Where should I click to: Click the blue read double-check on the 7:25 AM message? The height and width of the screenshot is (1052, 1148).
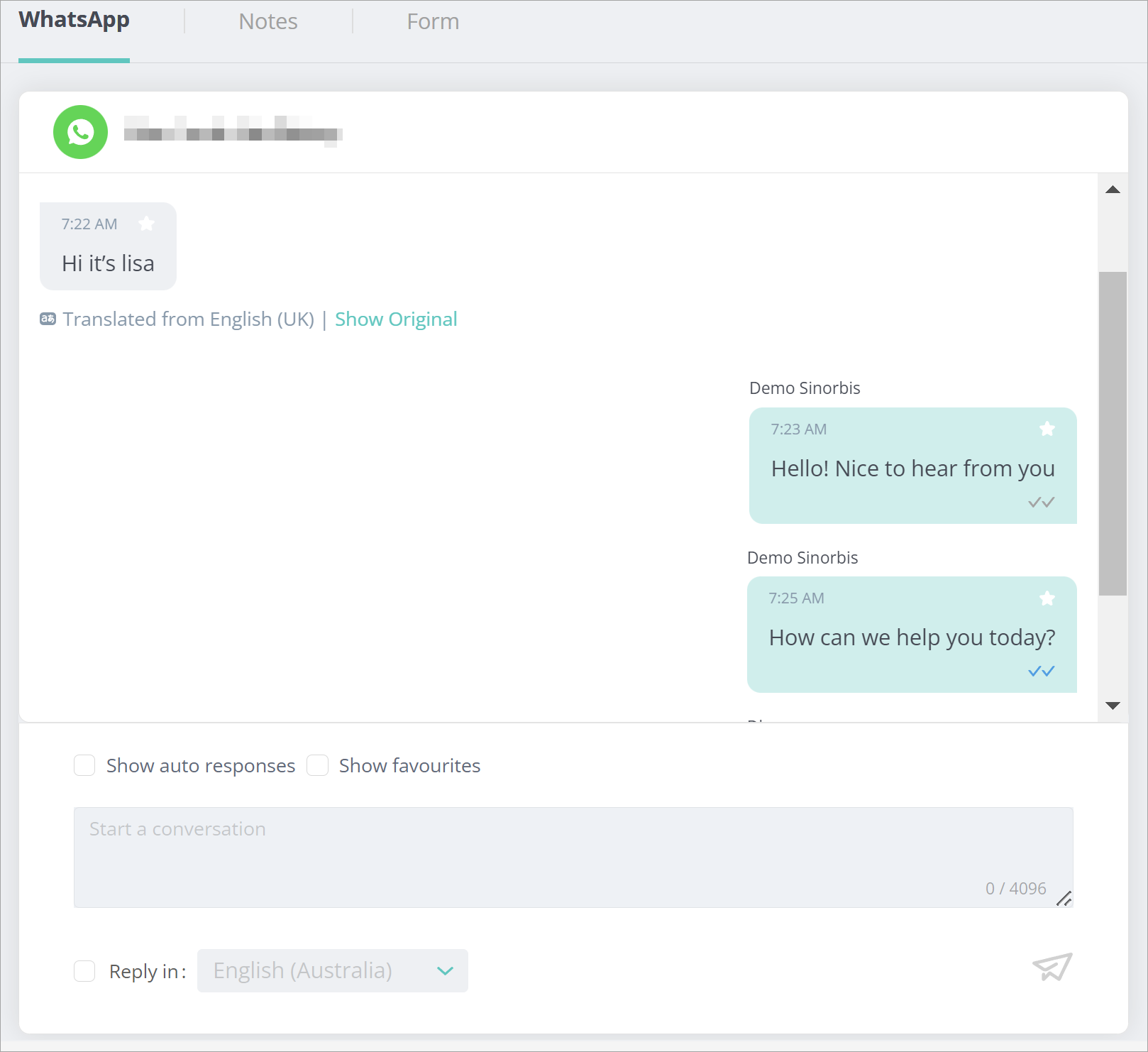pos(1041,671)
